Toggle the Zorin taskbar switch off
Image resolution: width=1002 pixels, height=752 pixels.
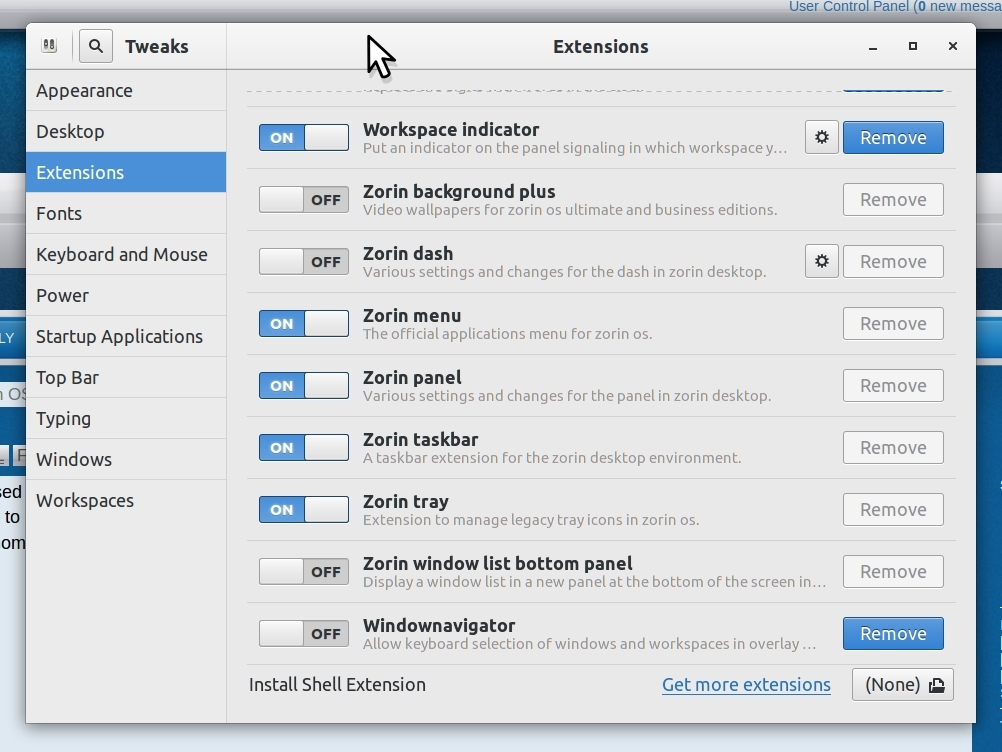coord(304,448)
